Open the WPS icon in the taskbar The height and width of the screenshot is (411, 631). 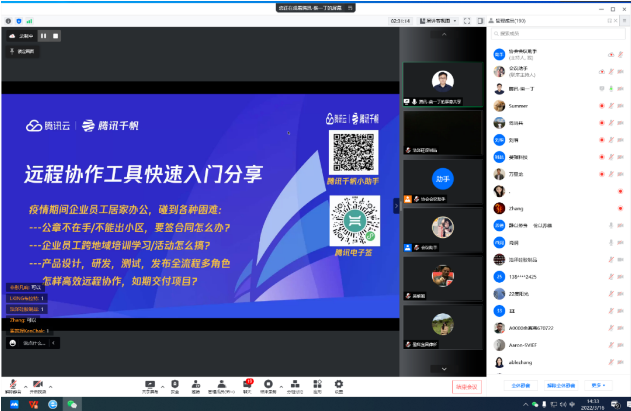point(34,404)
